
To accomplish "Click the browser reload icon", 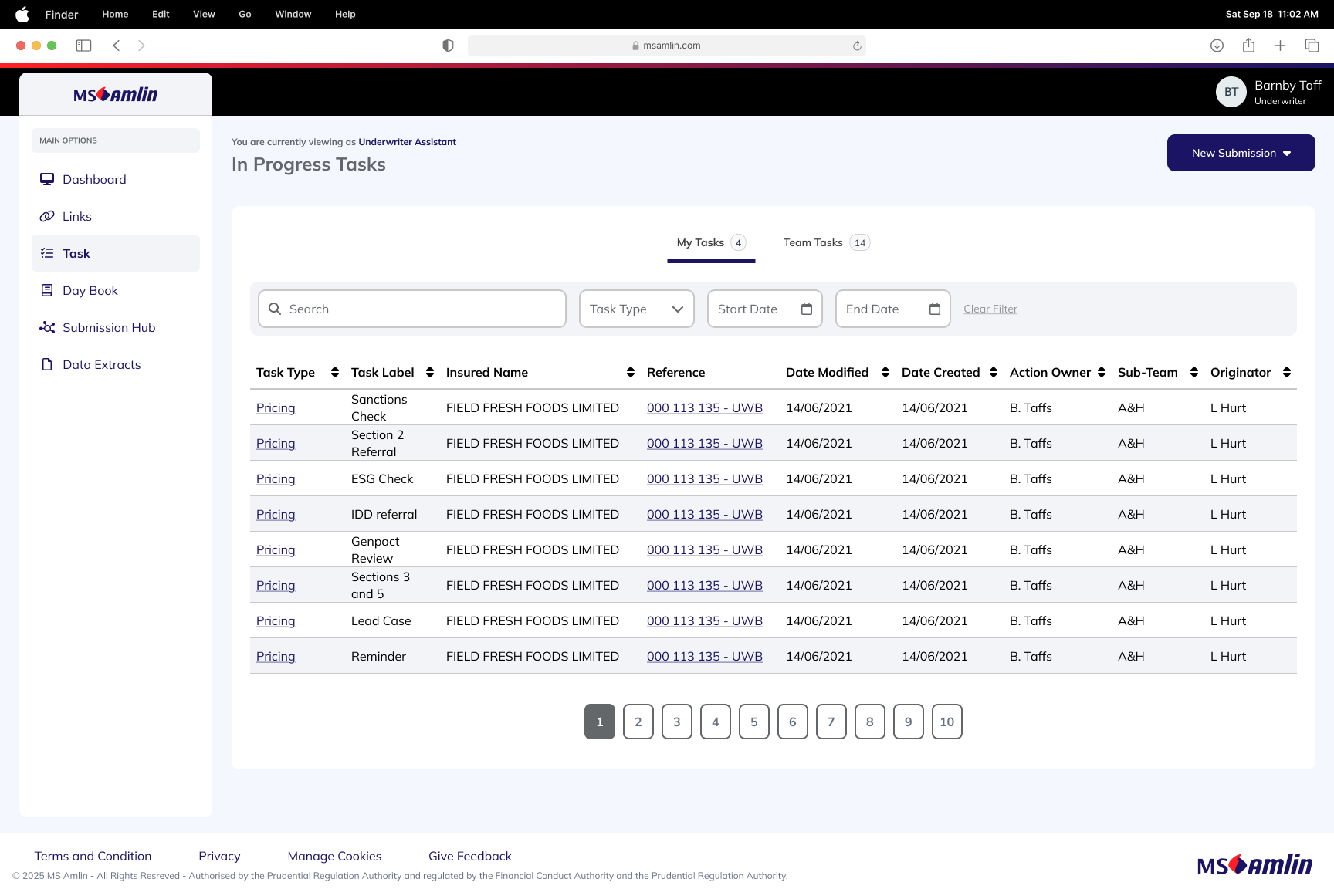I will pos(857,46).
